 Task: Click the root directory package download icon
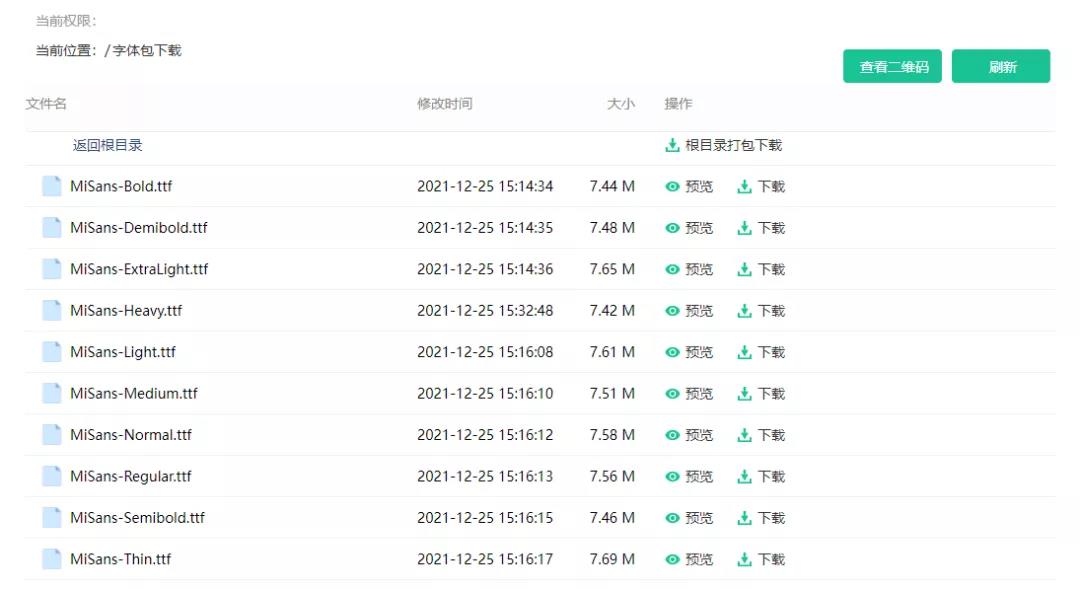tap(672, 145)
